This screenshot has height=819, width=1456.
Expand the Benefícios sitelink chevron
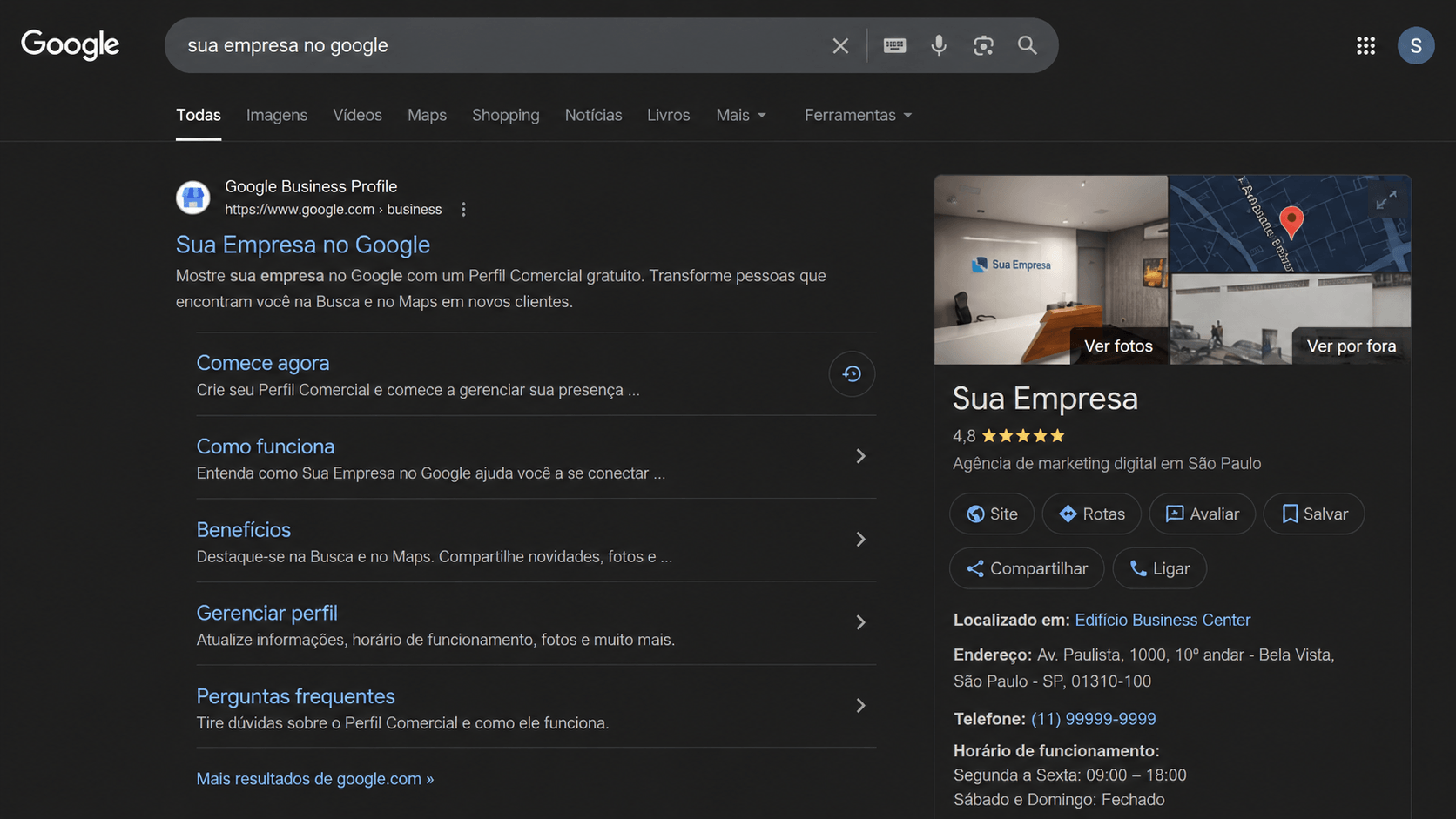(x=860, y=540)
